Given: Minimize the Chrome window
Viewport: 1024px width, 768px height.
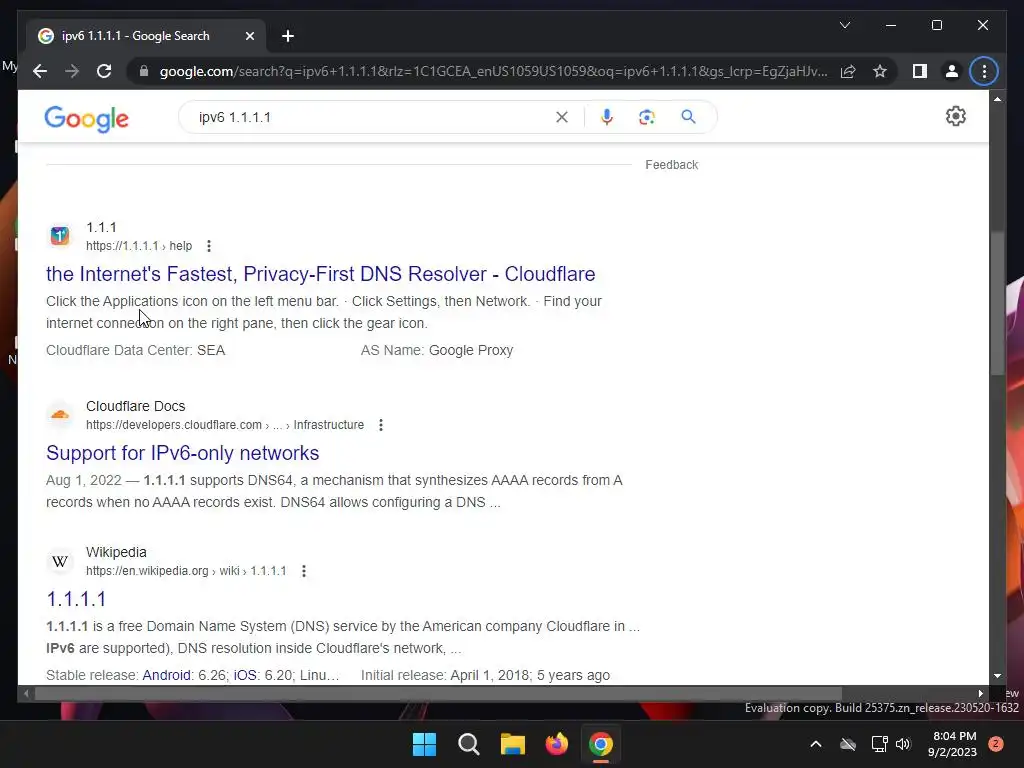Looking at the screenshot, I should 891,25.
